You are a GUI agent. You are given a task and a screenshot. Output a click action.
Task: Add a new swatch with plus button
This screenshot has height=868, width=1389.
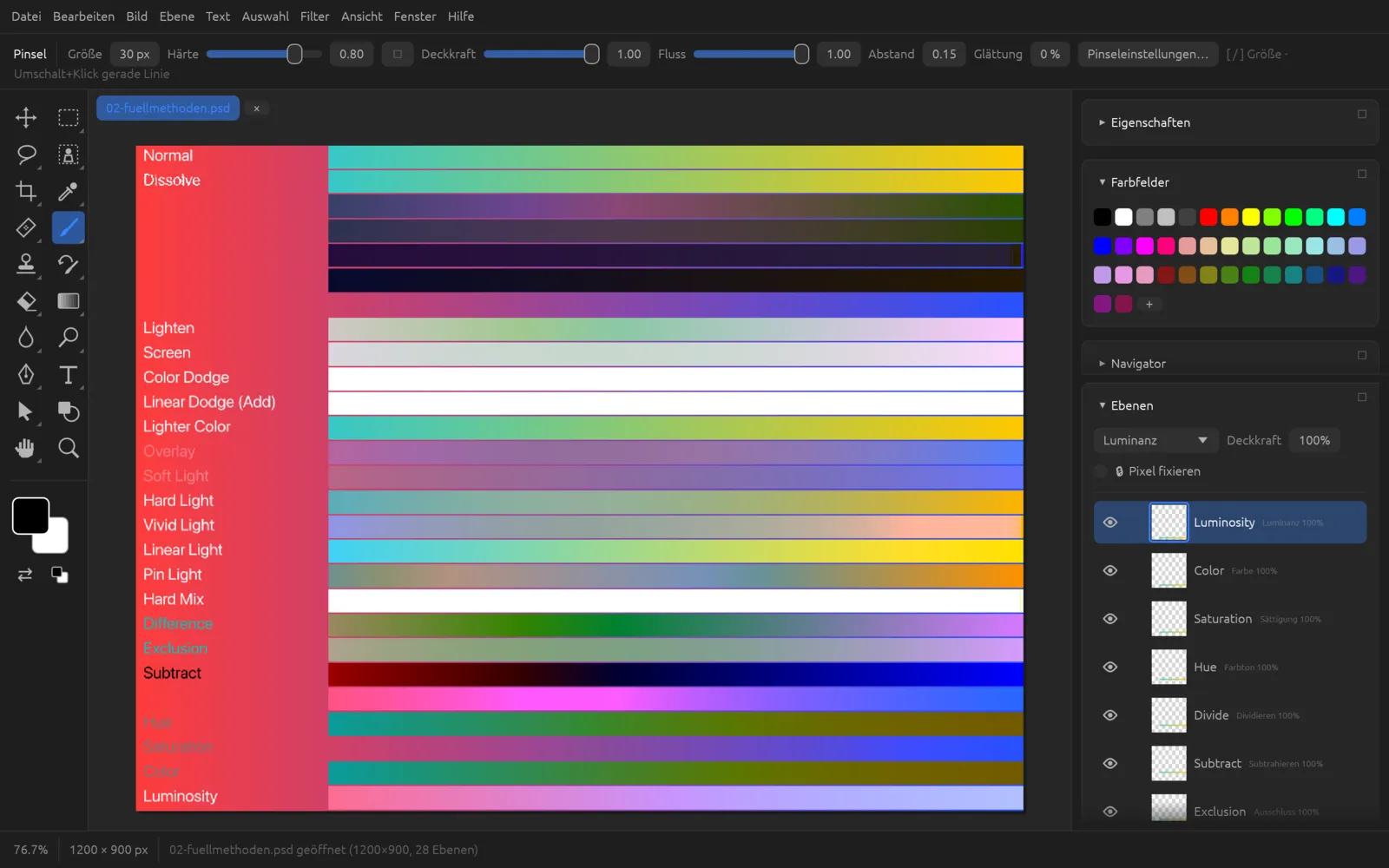coord(1149,304)
